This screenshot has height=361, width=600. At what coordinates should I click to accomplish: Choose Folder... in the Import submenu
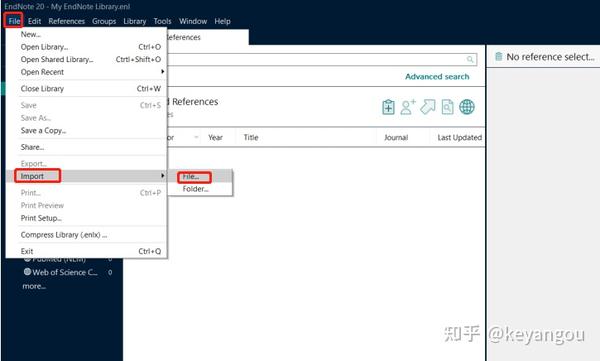coord(195,189)
